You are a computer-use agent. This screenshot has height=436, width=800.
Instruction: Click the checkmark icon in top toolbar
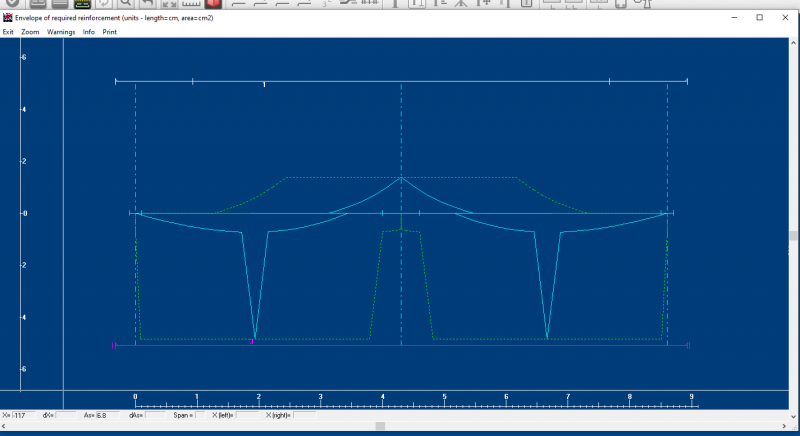click(x=12, y=4)
